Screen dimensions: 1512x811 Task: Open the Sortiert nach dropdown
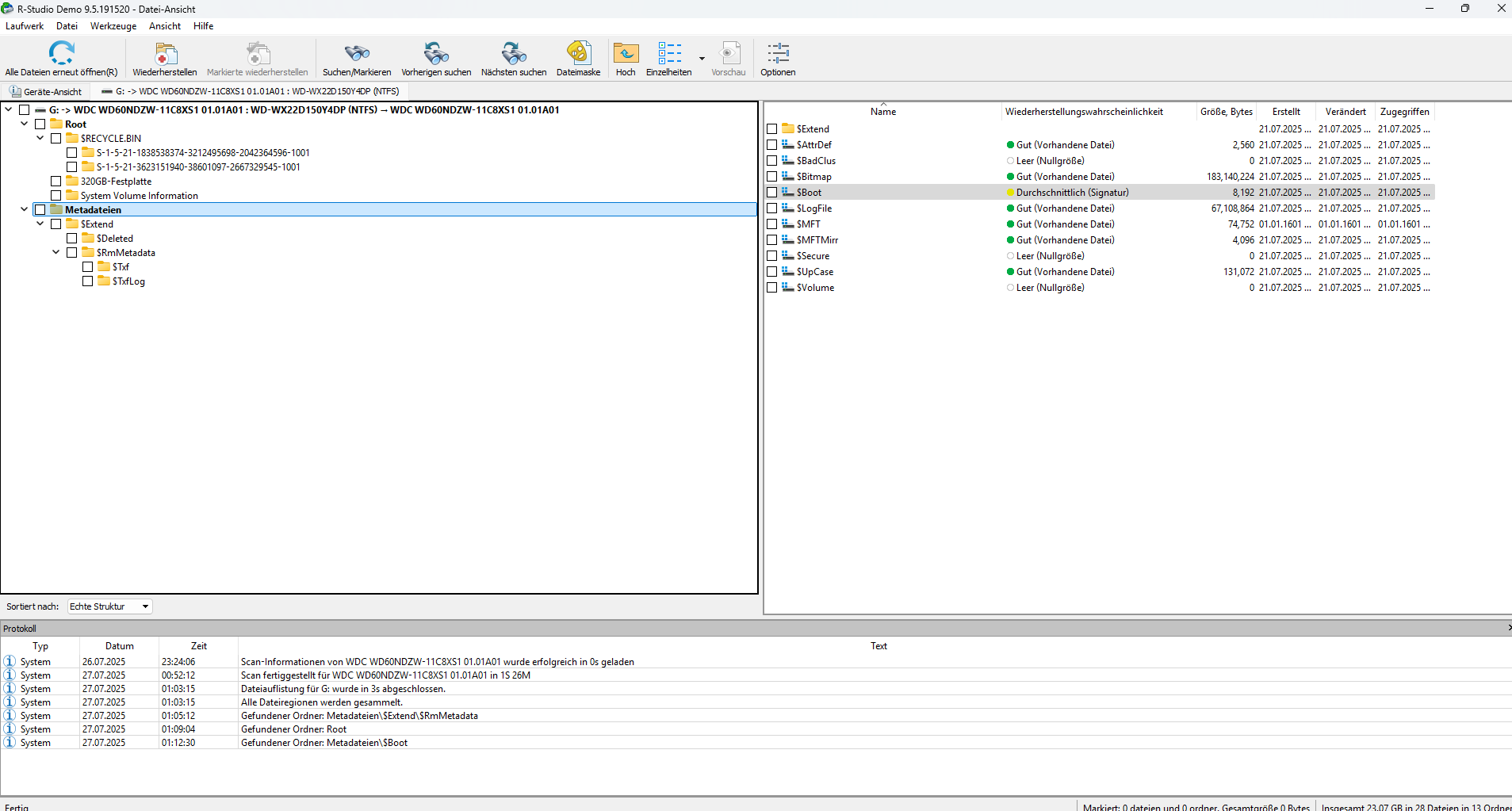[x=109, y=606]
